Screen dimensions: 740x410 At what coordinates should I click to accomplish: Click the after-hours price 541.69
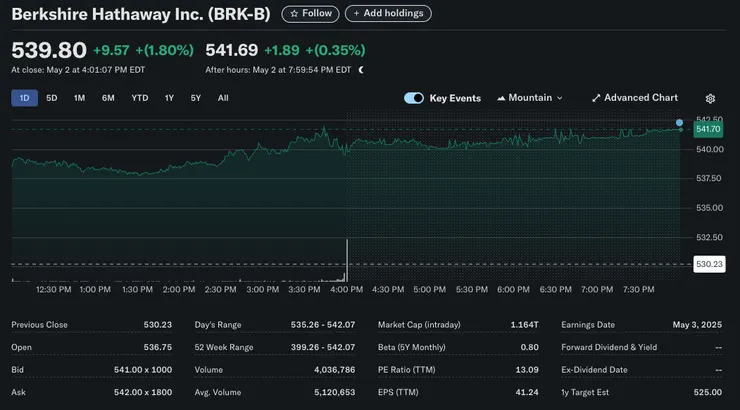232,50
